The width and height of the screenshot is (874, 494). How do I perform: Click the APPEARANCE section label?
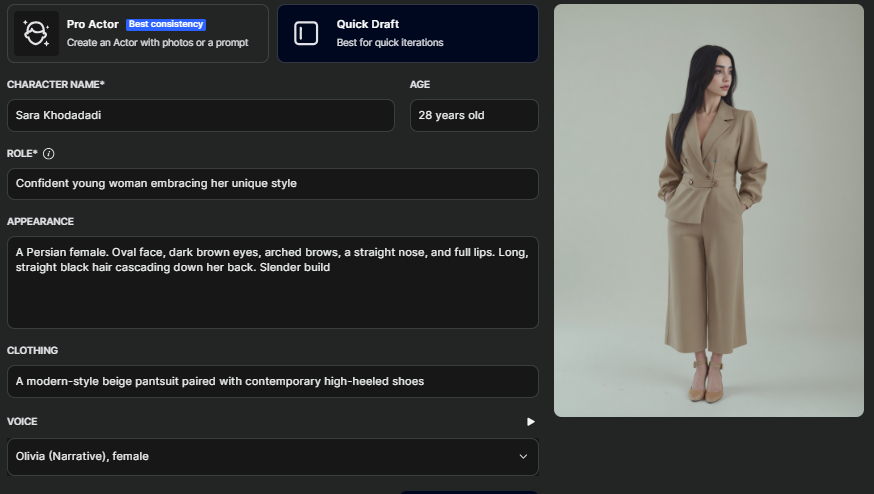click(x=40, y=222)
